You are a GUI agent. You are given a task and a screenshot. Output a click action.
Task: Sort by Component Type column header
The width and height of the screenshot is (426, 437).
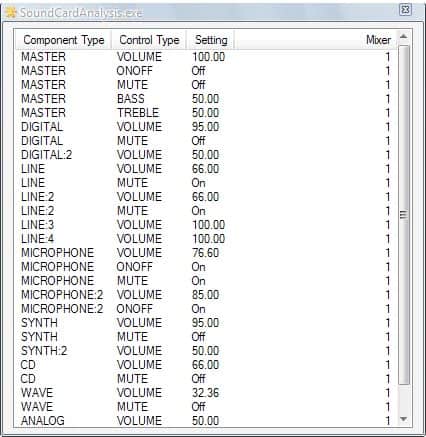click(63, 40)
